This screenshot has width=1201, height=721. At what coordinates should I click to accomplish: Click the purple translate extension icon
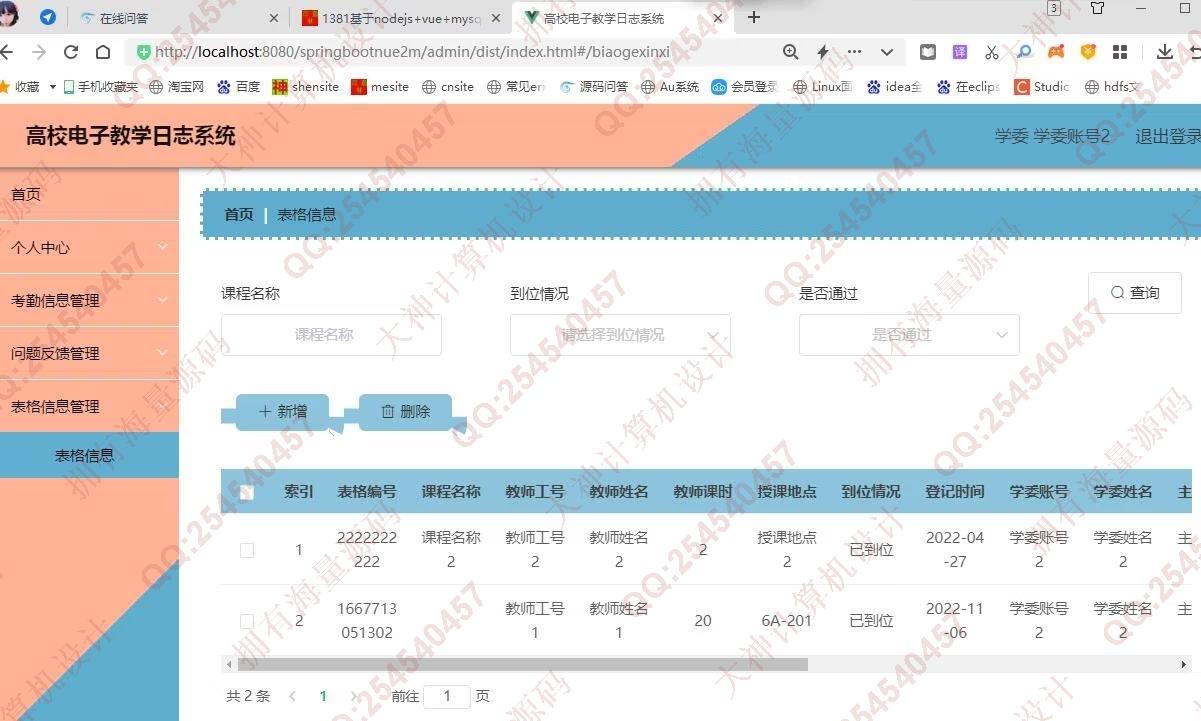960,52
